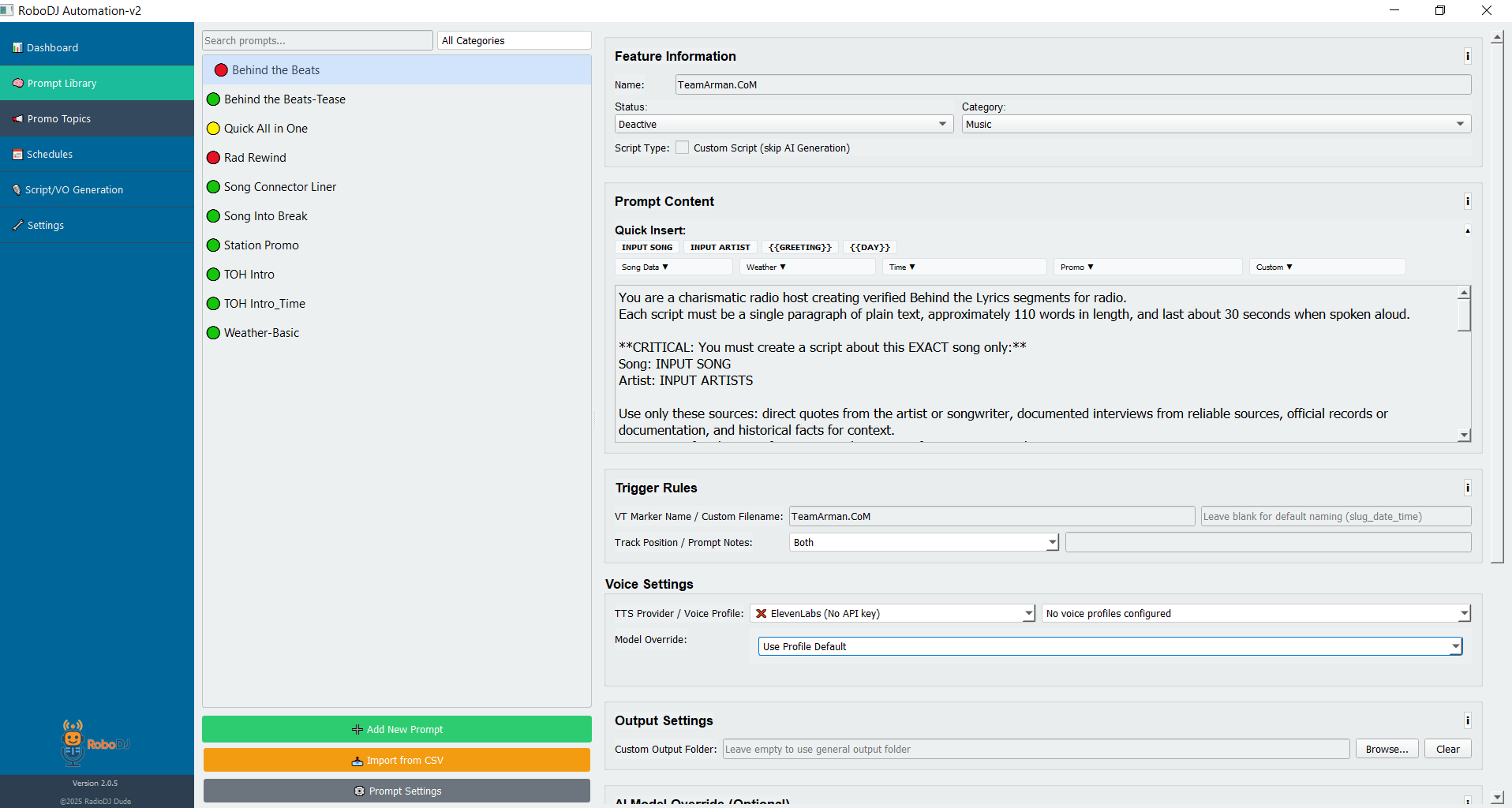
Task: Open Settings page
Action: point(97,225)
